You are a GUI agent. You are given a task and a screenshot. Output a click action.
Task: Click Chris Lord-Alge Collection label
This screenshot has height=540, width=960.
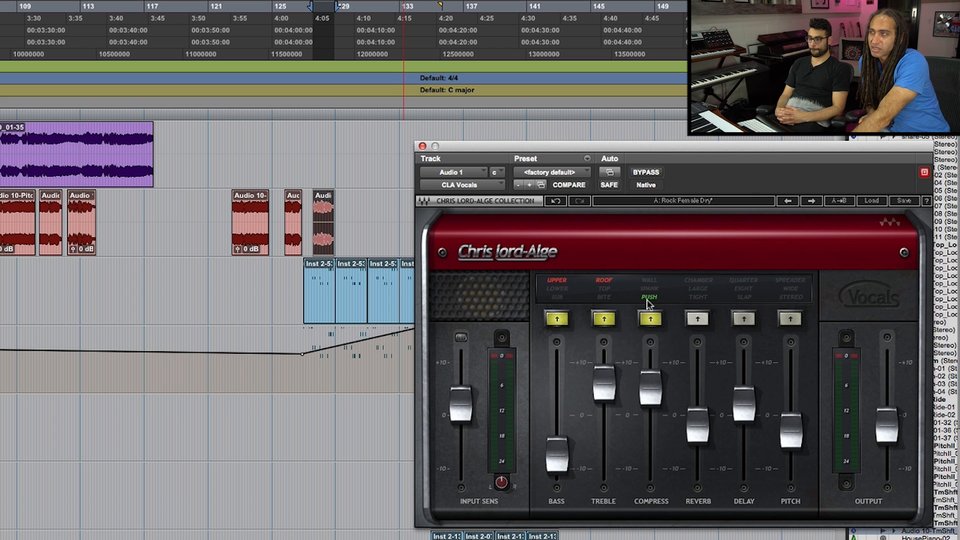pos(485,201)
